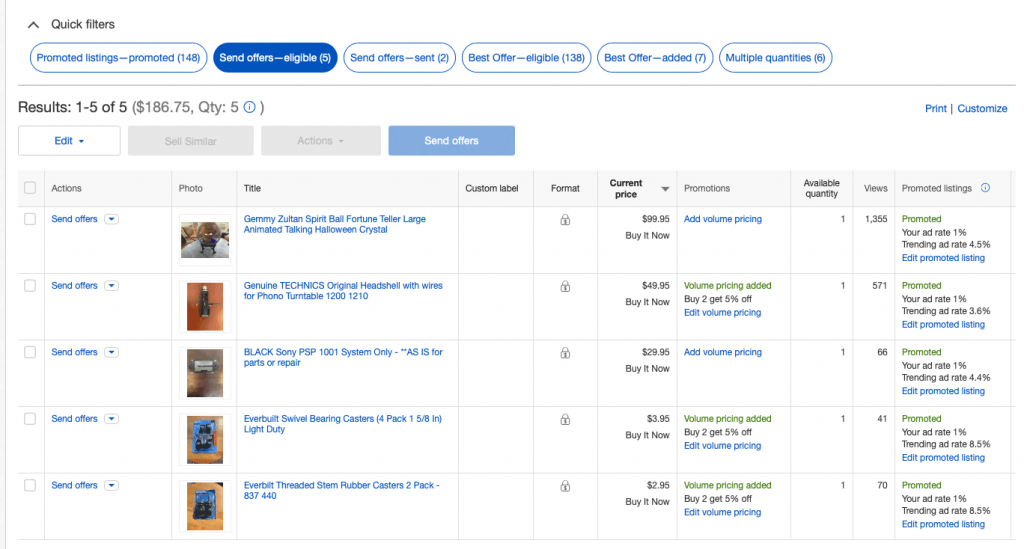
Task: Open the Edit dropdown button
Action: (69, 141)
